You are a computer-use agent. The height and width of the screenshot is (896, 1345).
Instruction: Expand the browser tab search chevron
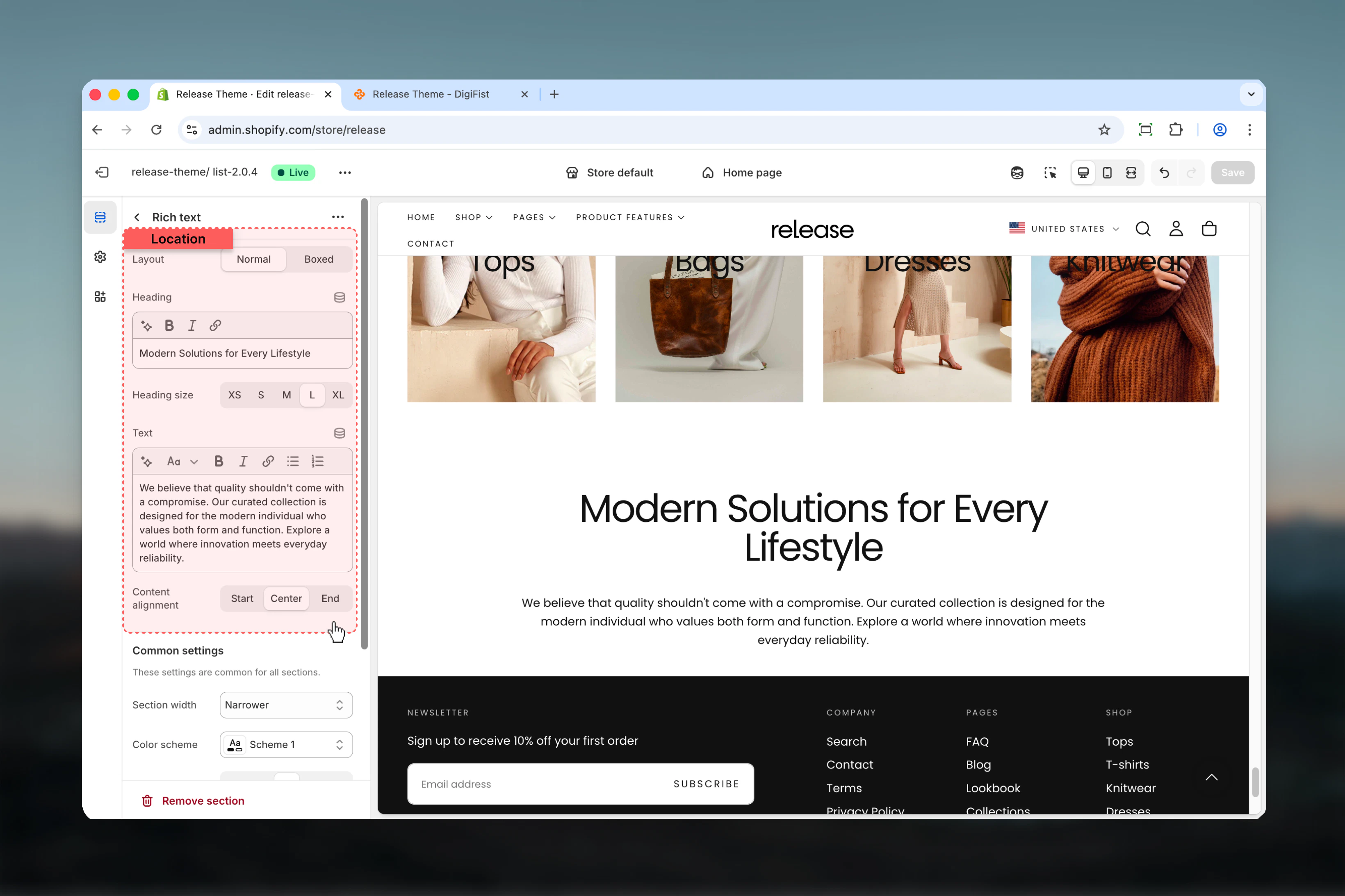(x=1251, y=94)
